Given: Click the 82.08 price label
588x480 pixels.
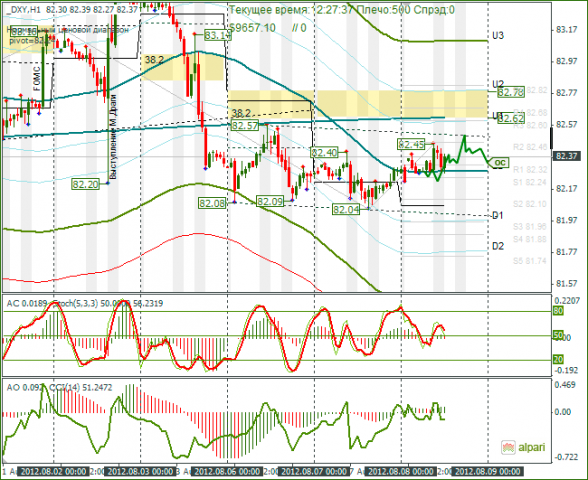Looking at the screenshot, I should coord(212,203).
